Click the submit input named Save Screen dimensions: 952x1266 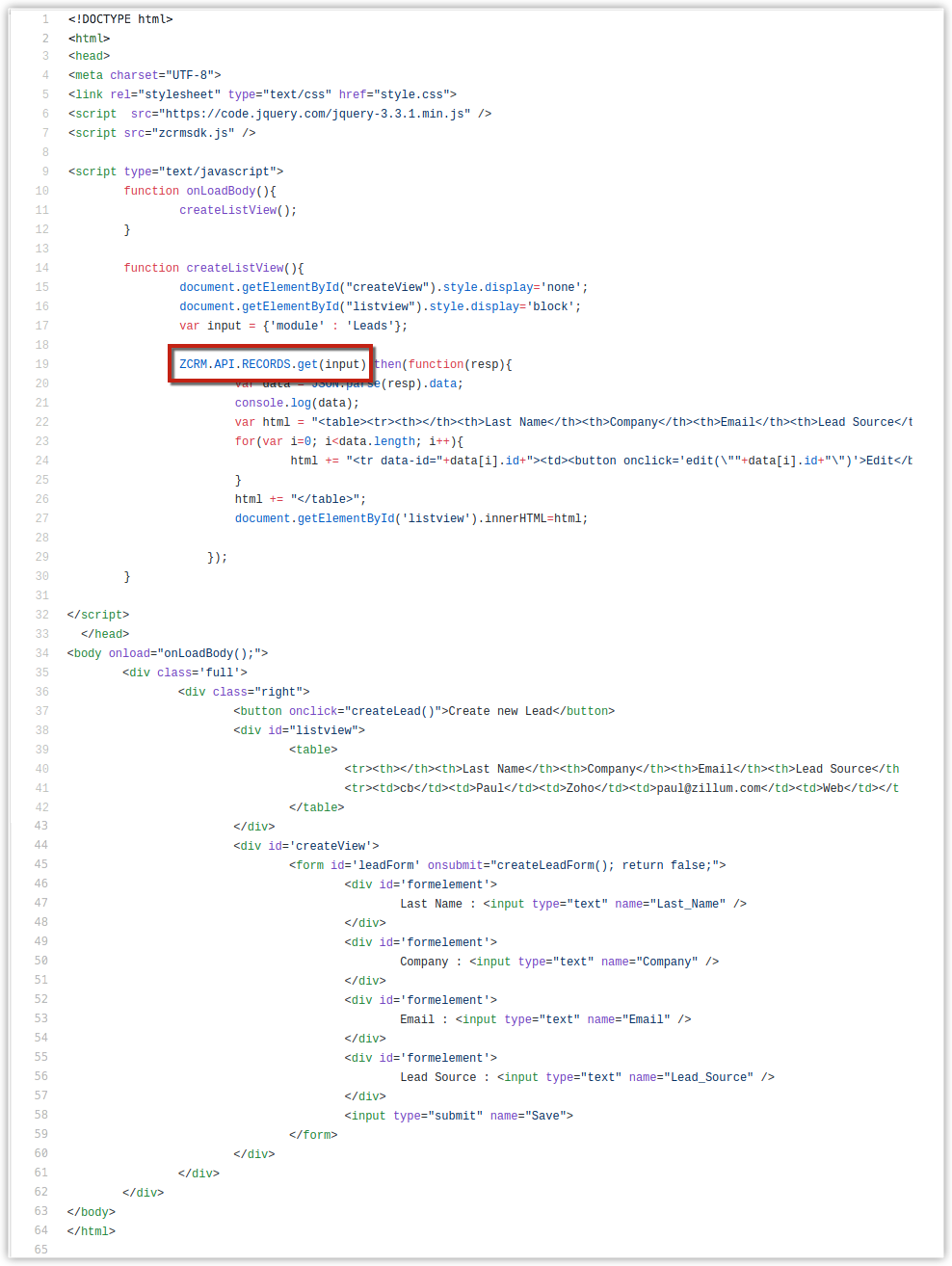(459, 1116)
